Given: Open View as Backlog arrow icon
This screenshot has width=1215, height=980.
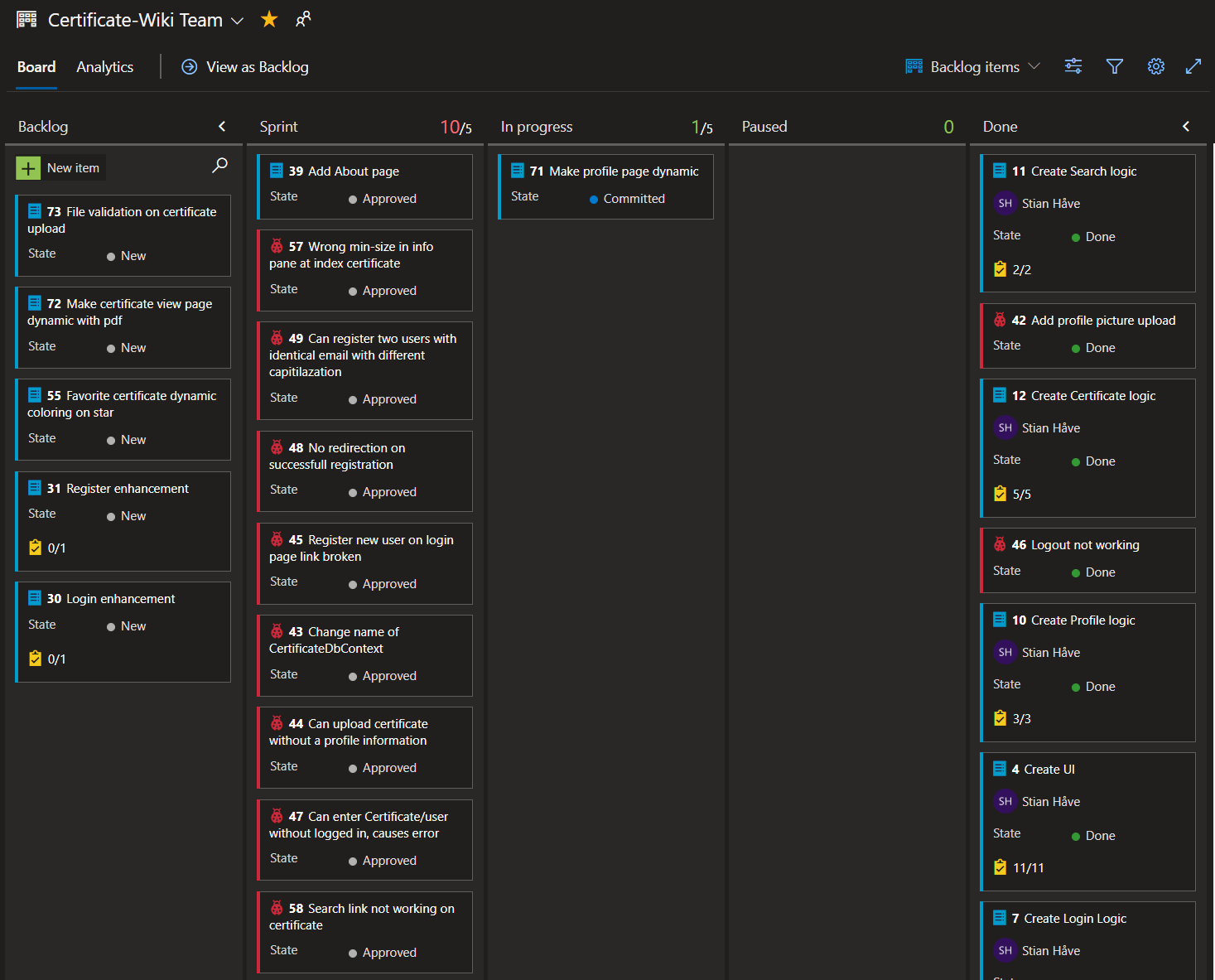Looking at the screenshot, I should [x=190, y=67].
